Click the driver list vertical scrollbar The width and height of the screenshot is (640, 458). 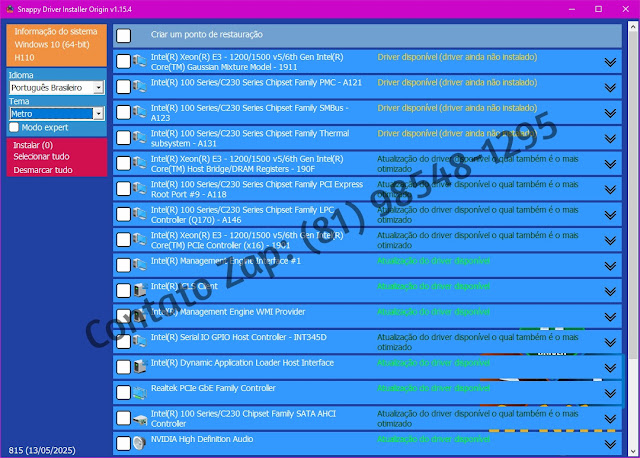[x=633, y=196]
